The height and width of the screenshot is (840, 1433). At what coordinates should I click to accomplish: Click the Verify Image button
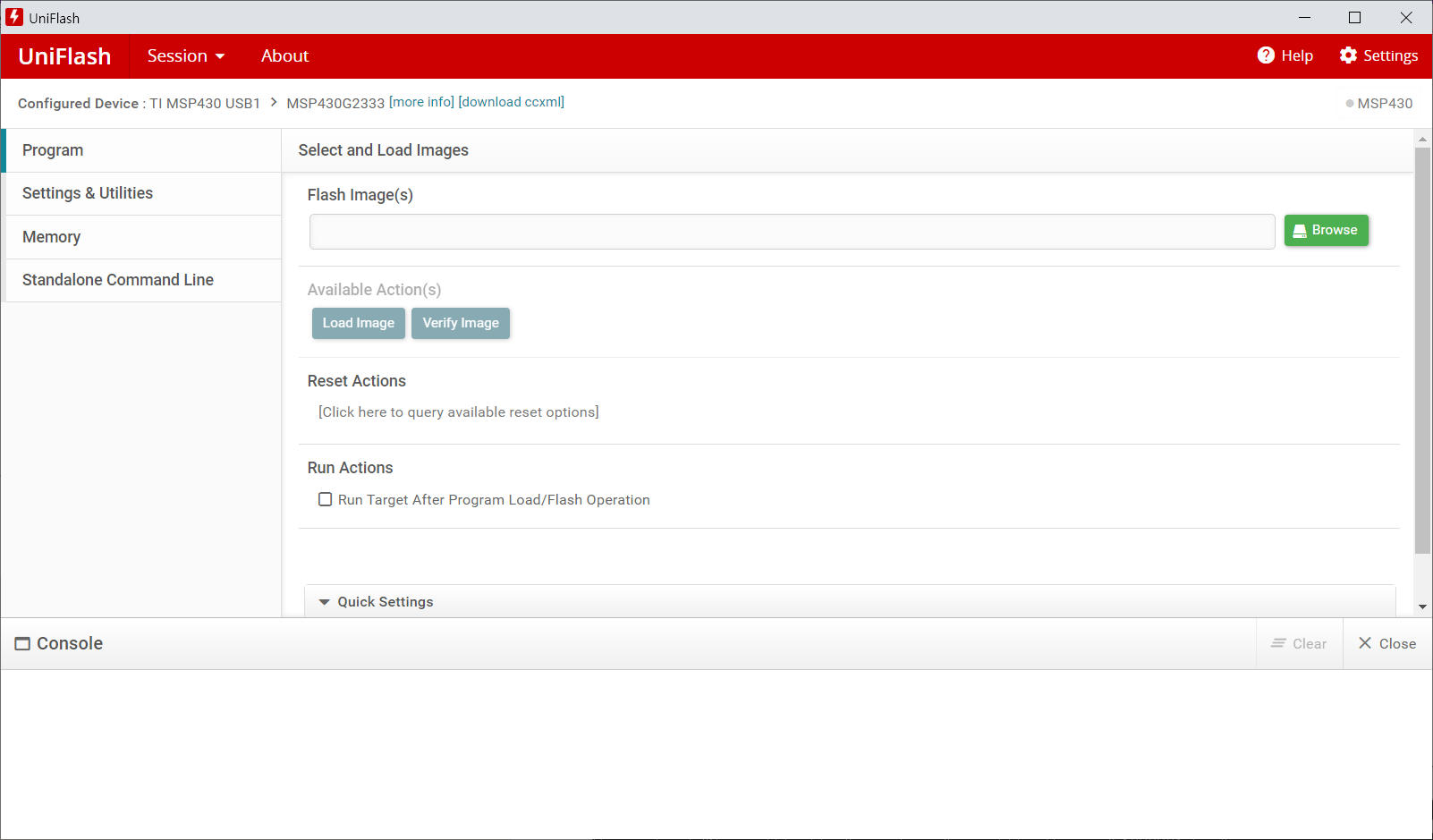pos(461,323)
